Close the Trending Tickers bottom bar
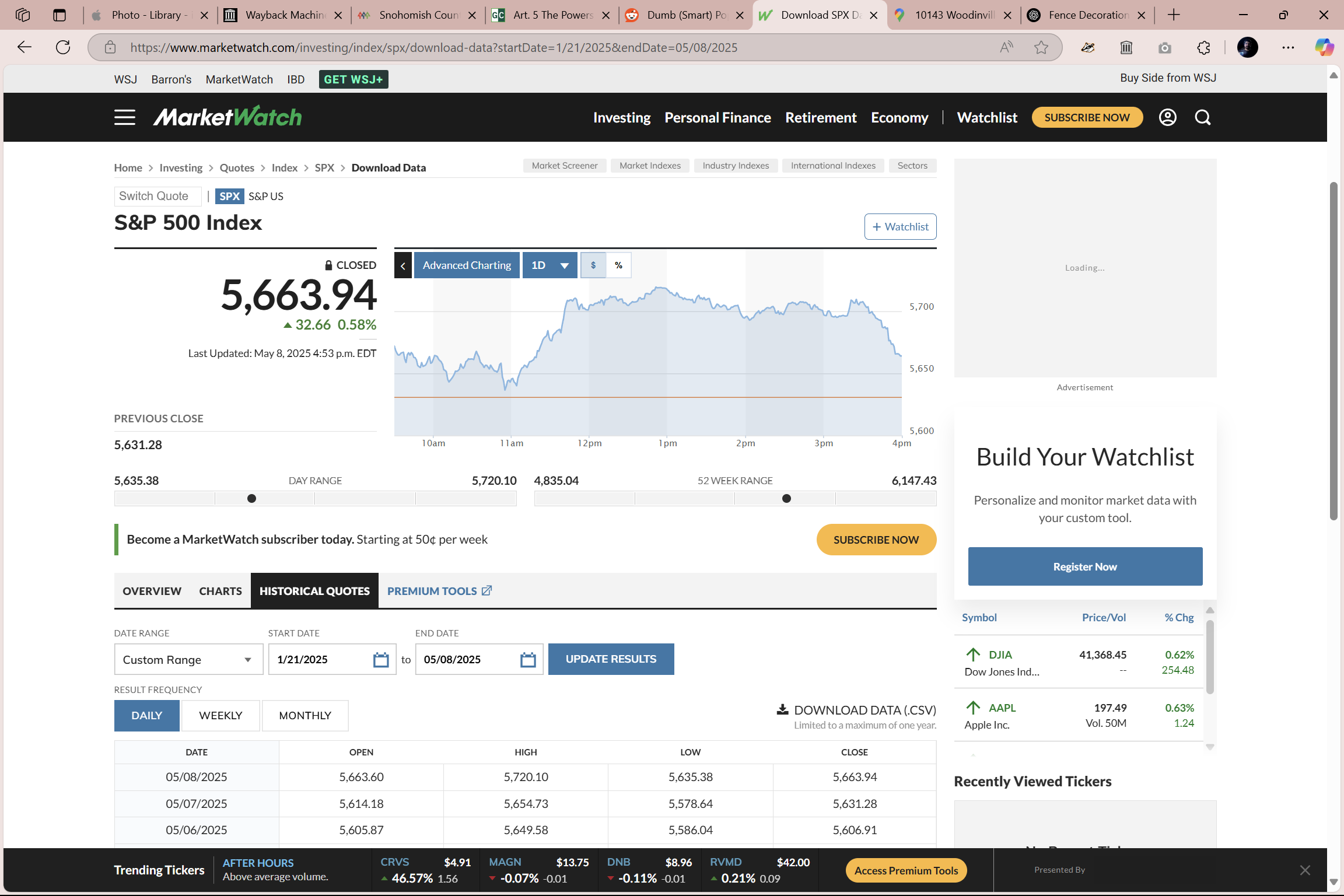The width and height of the screenshot is (1344, 896). 1305,870
